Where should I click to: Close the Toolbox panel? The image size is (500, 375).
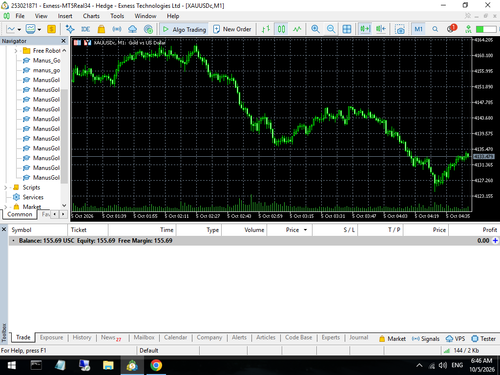coord(4,229)
